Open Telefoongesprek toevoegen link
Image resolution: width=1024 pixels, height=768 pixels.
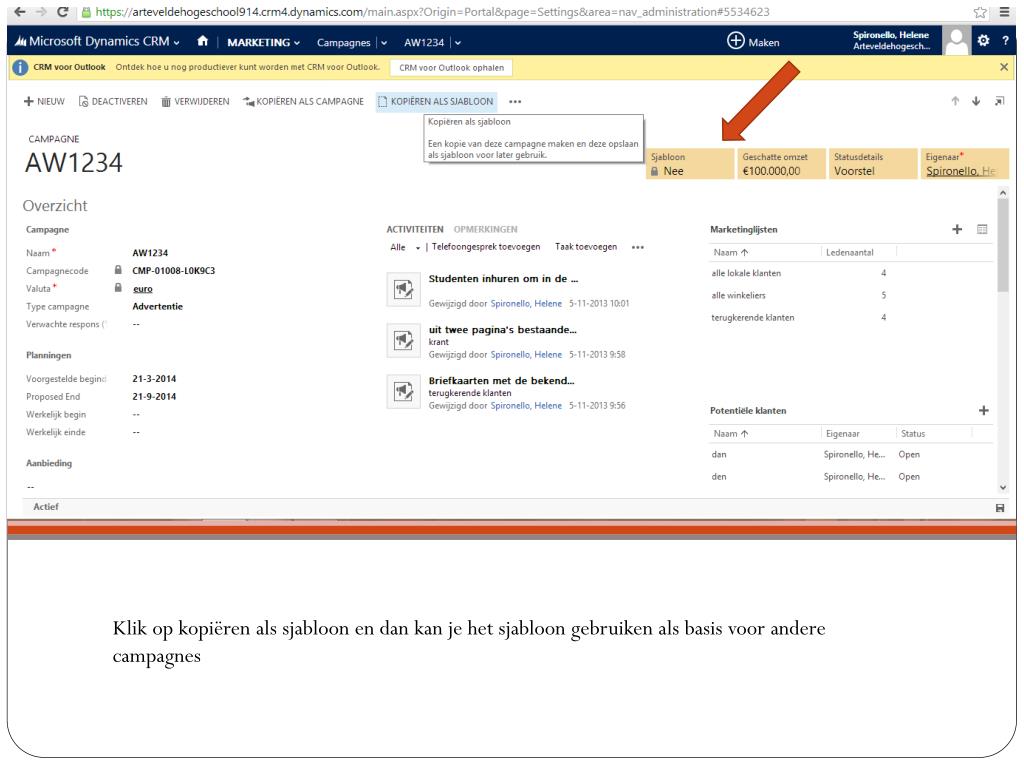pyautogui.click(x=486, y=247)
